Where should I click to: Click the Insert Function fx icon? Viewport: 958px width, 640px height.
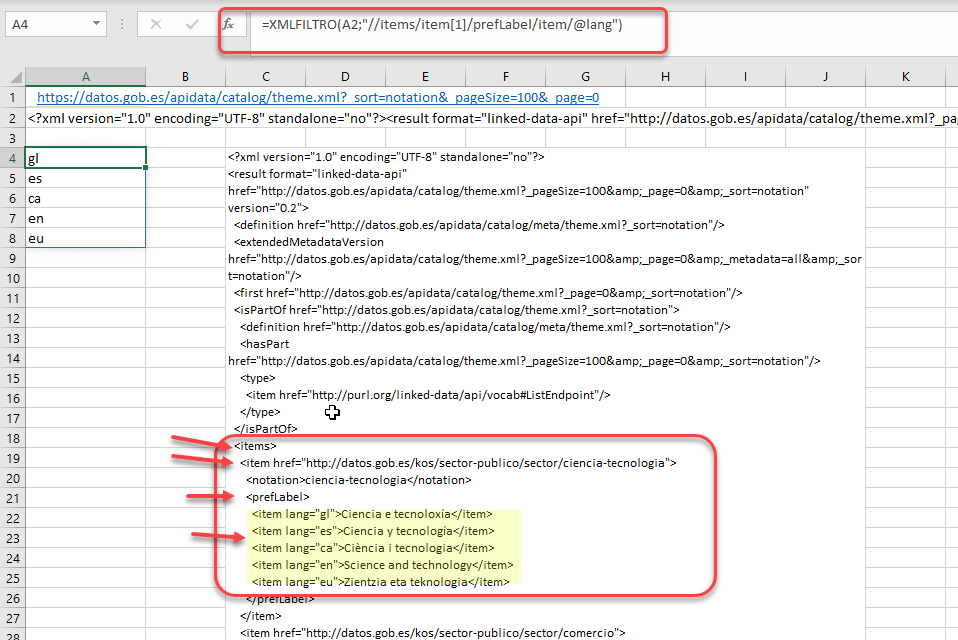(x=228, y=24)
